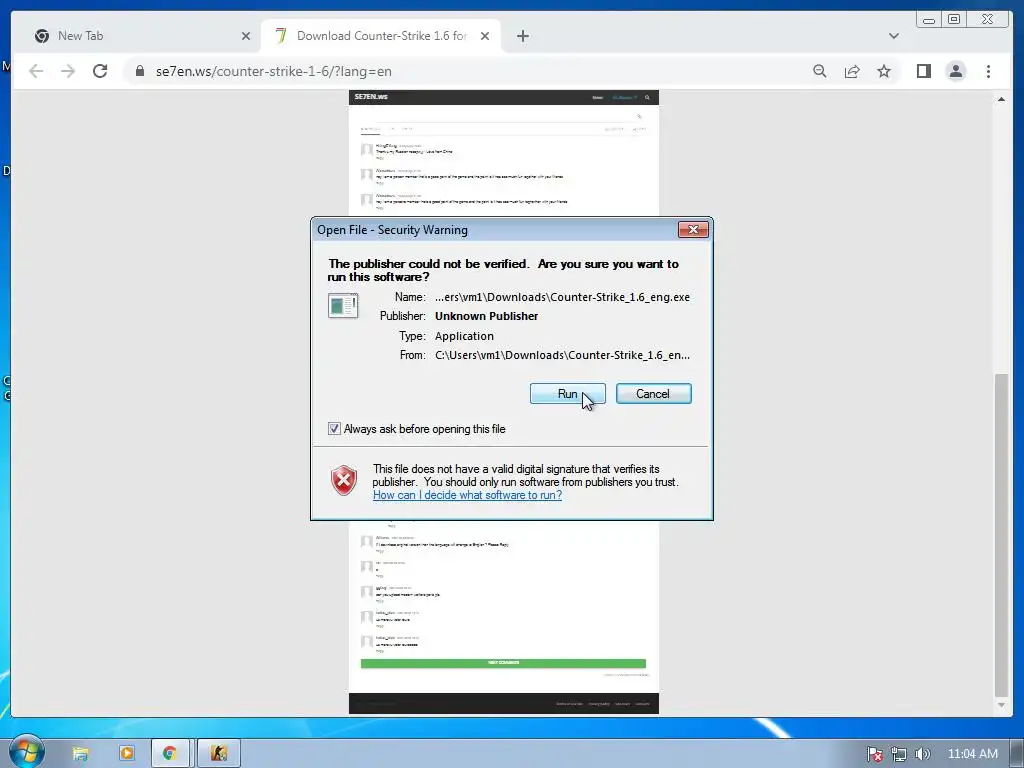Screen dimensions: 1024x768
Task: Select the Download Counter-Strike 1.6 tab
Action: click(381, 36)
